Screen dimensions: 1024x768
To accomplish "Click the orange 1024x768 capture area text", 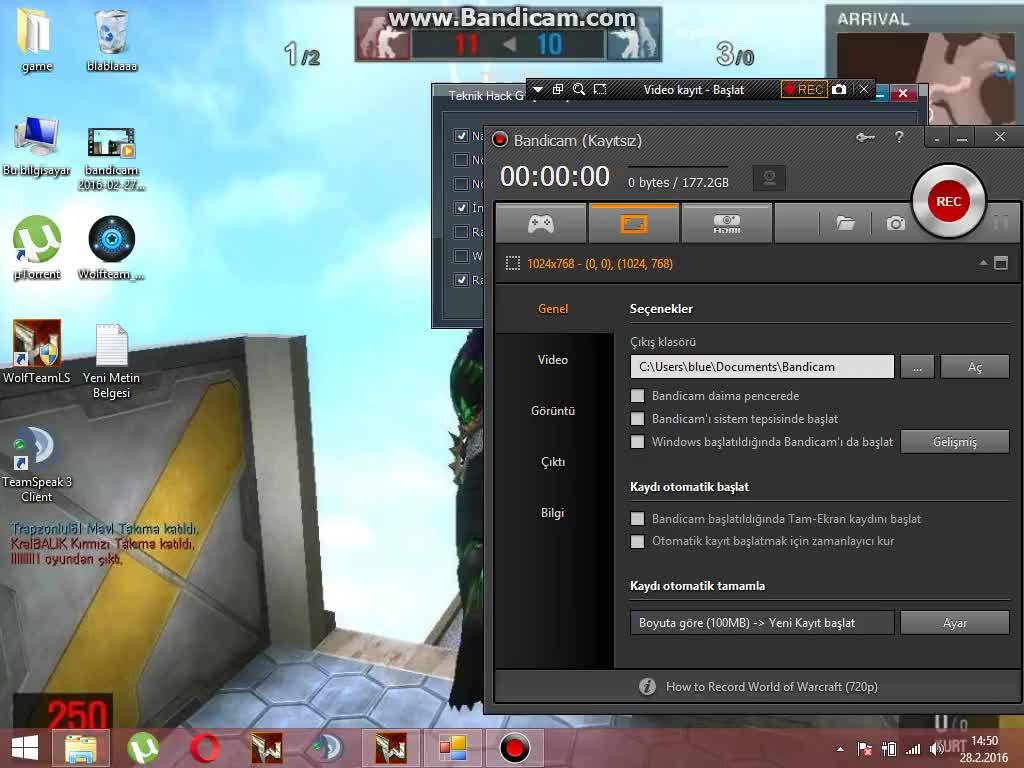I will (x=600, y=264).
